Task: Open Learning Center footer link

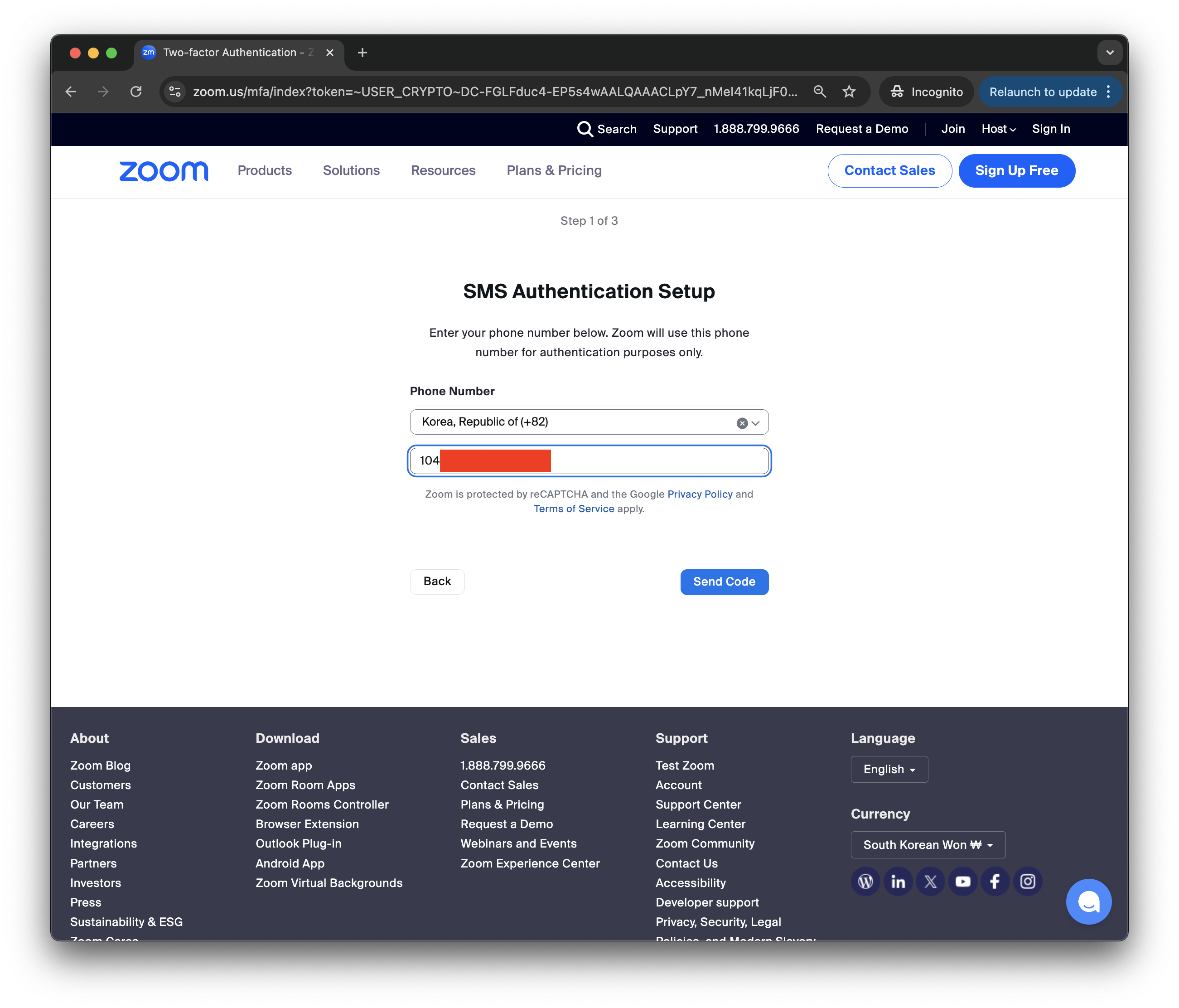Action: (700, 824)
